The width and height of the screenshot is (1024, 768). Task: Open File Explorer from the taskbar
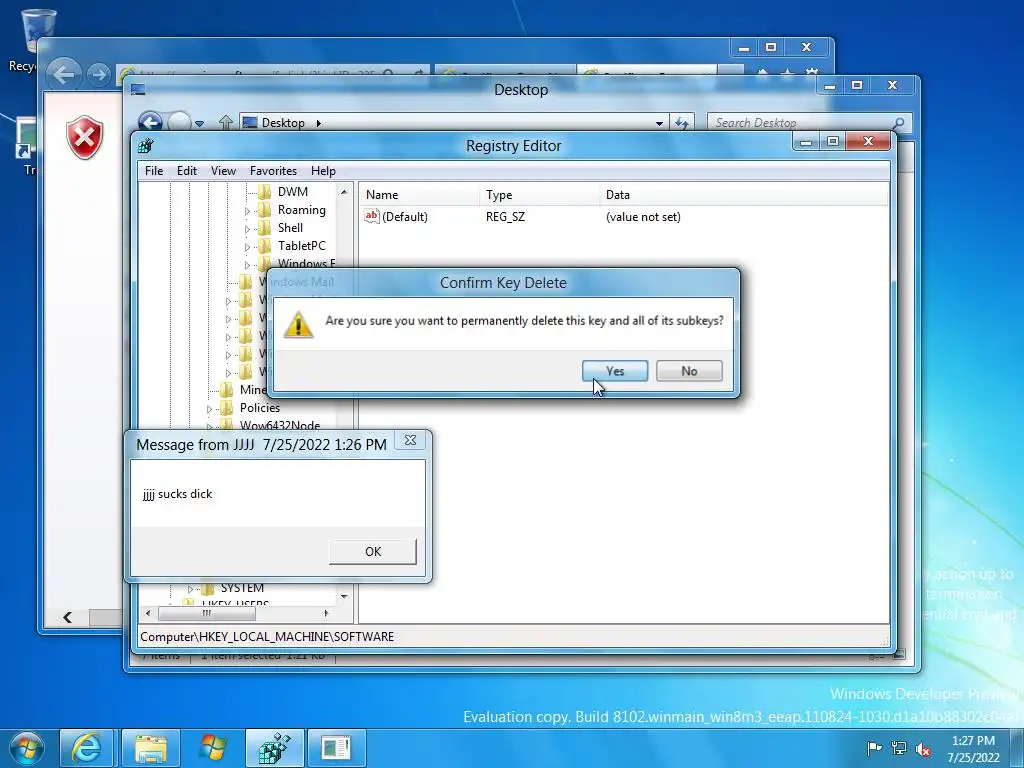pos(150,748)
